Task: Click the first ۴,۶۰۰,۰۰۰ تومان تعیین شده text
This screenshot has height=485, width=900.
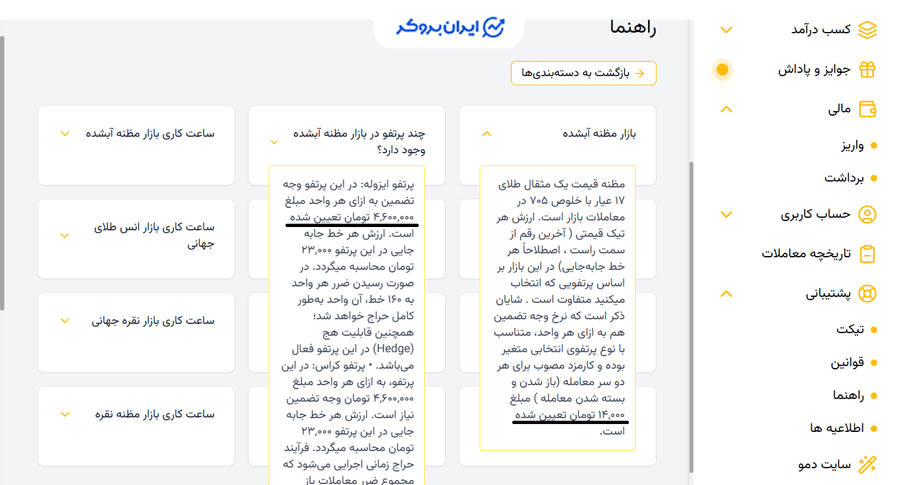Action: coord(351,217)
